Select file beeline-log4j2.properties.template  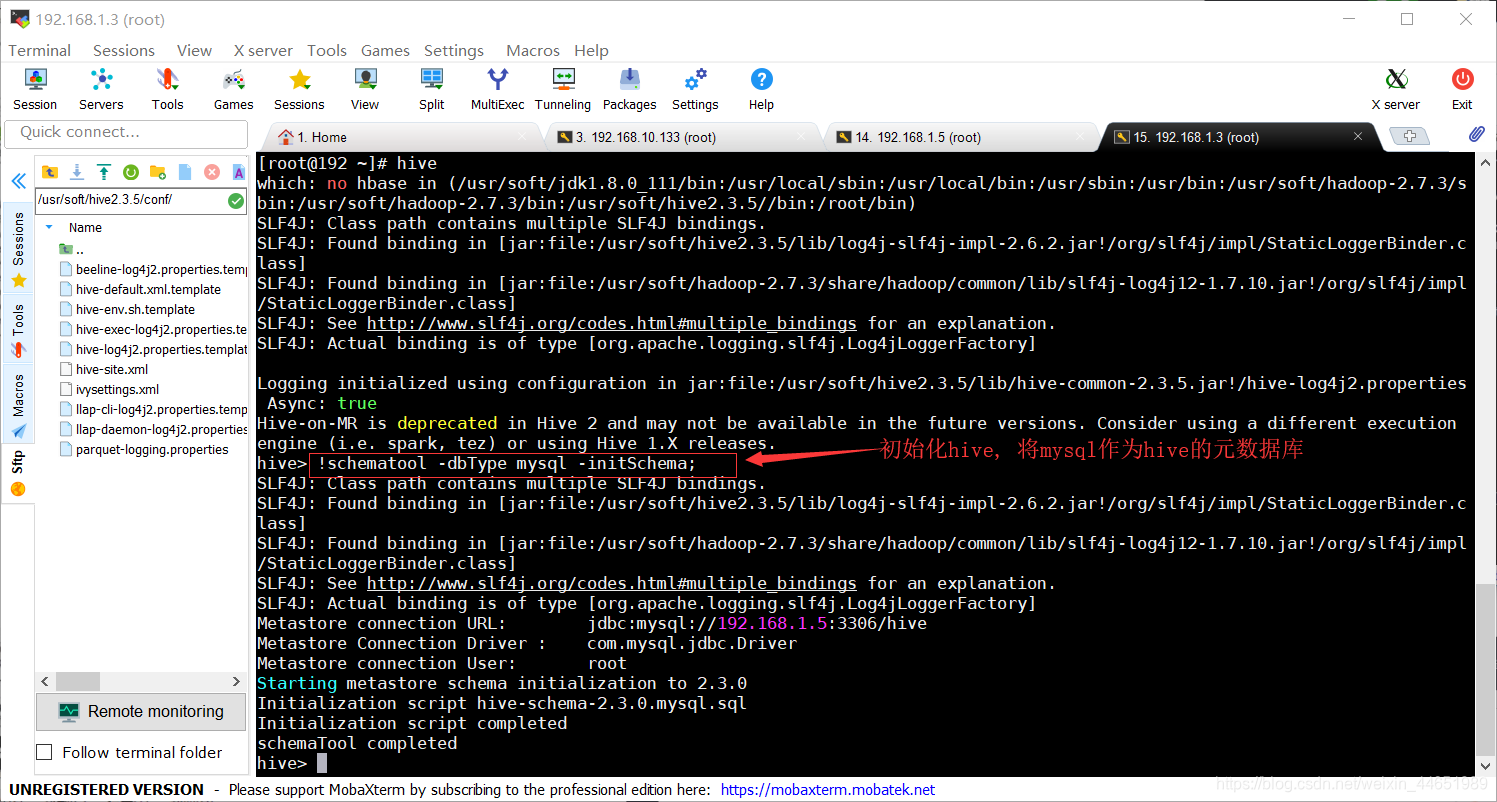tap(153, 269)
